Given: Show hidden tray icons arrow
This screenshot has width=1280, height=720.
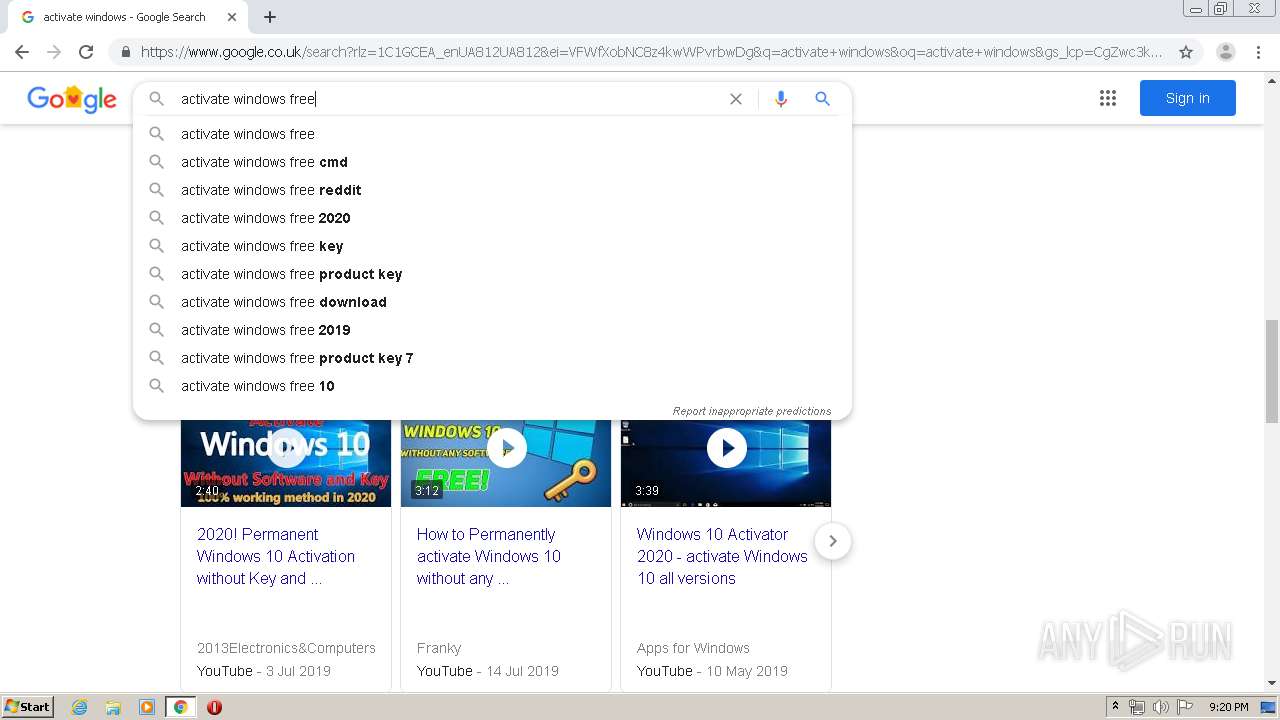Looking at the screenshot, I should tap(1115, 707).
